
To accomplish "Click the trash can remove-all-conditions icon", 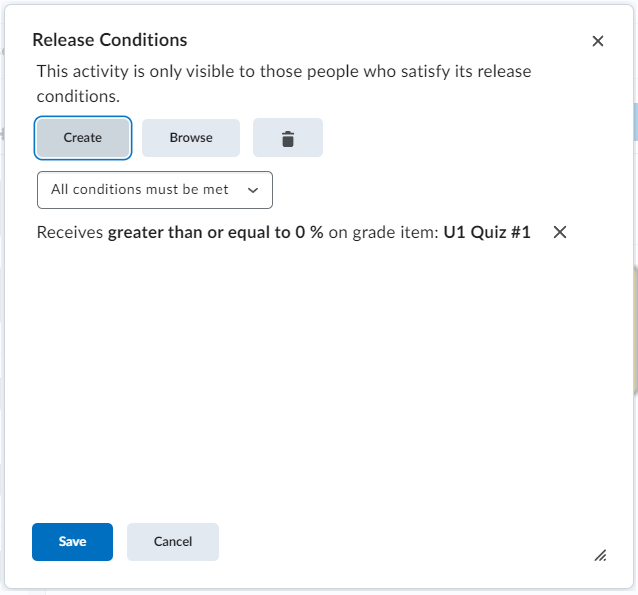I will 288,138.
